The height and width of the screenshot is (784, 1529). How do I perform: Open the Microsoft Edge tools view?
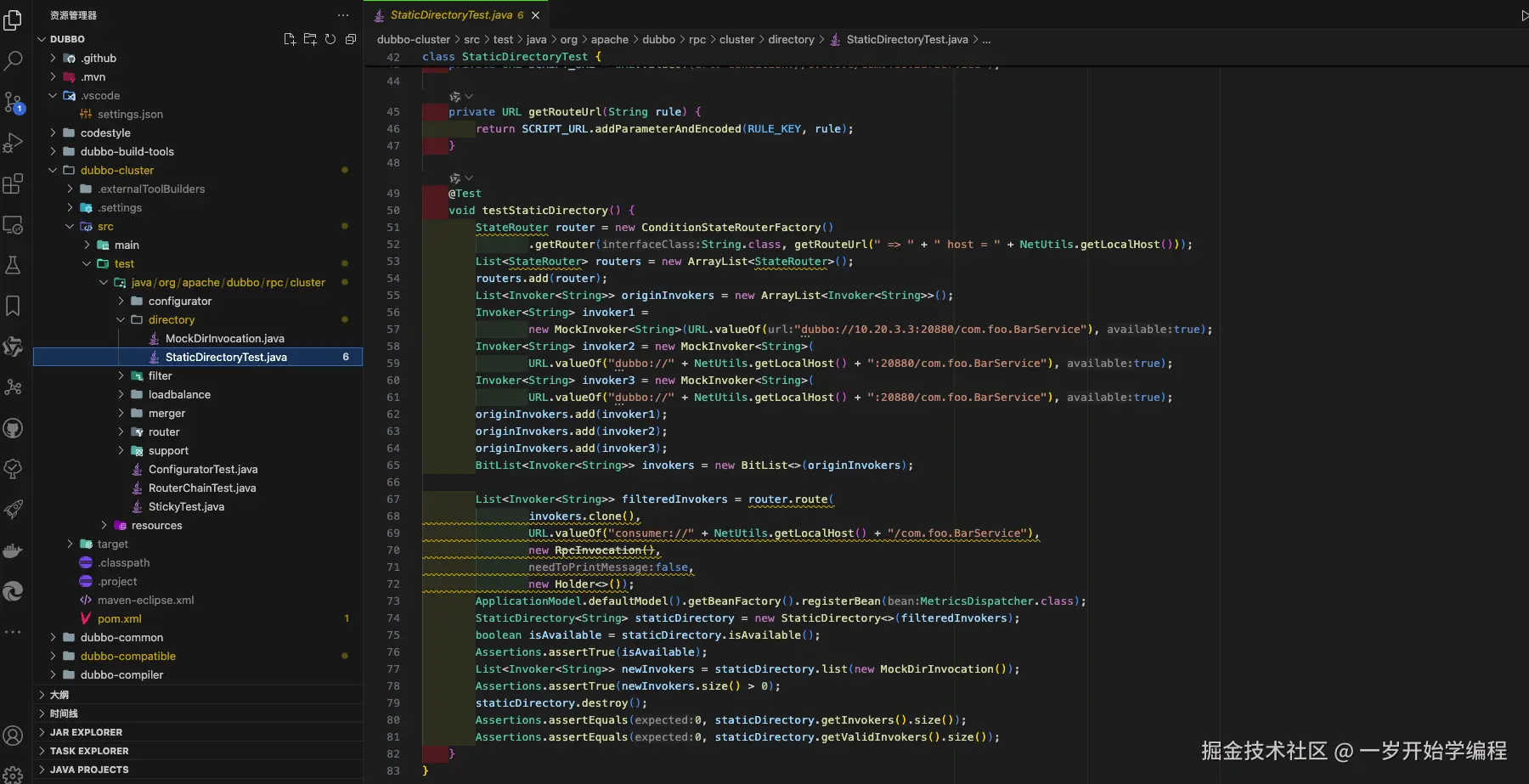(13, 591)
